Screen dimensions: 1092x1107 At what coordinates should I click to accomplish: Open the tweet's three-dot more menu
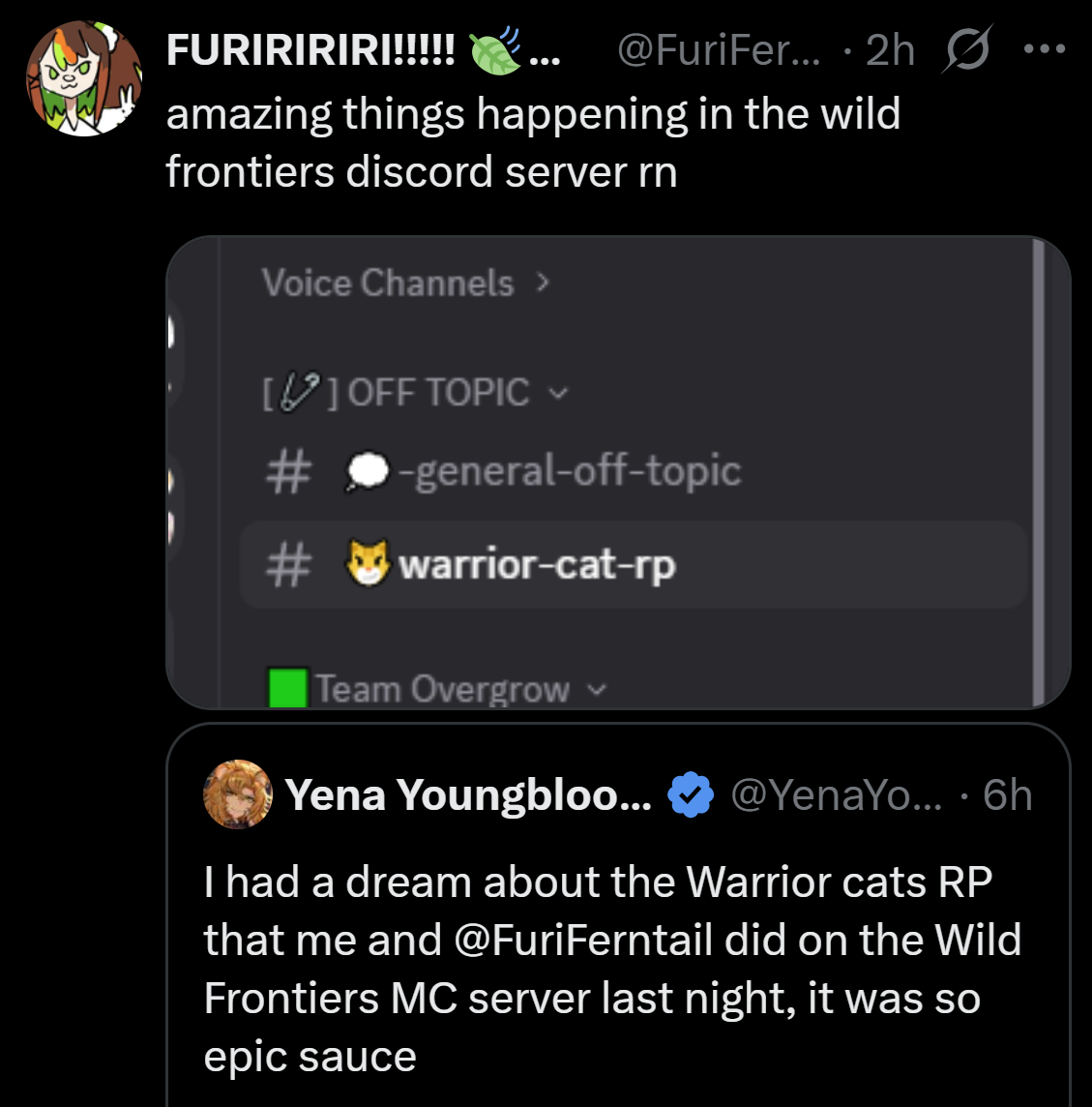(x=1044, y=48)
